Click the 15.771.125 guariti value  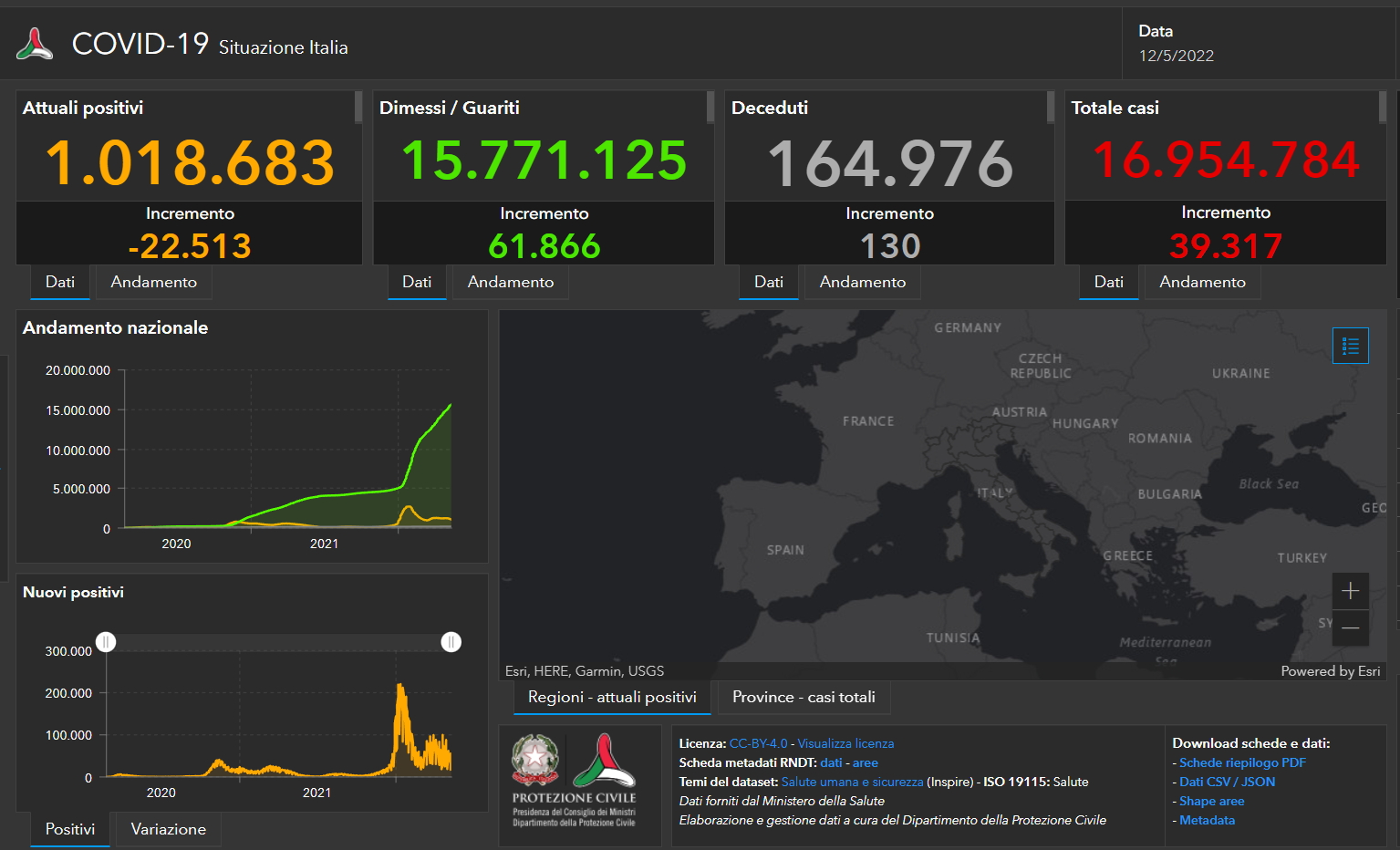544,161
